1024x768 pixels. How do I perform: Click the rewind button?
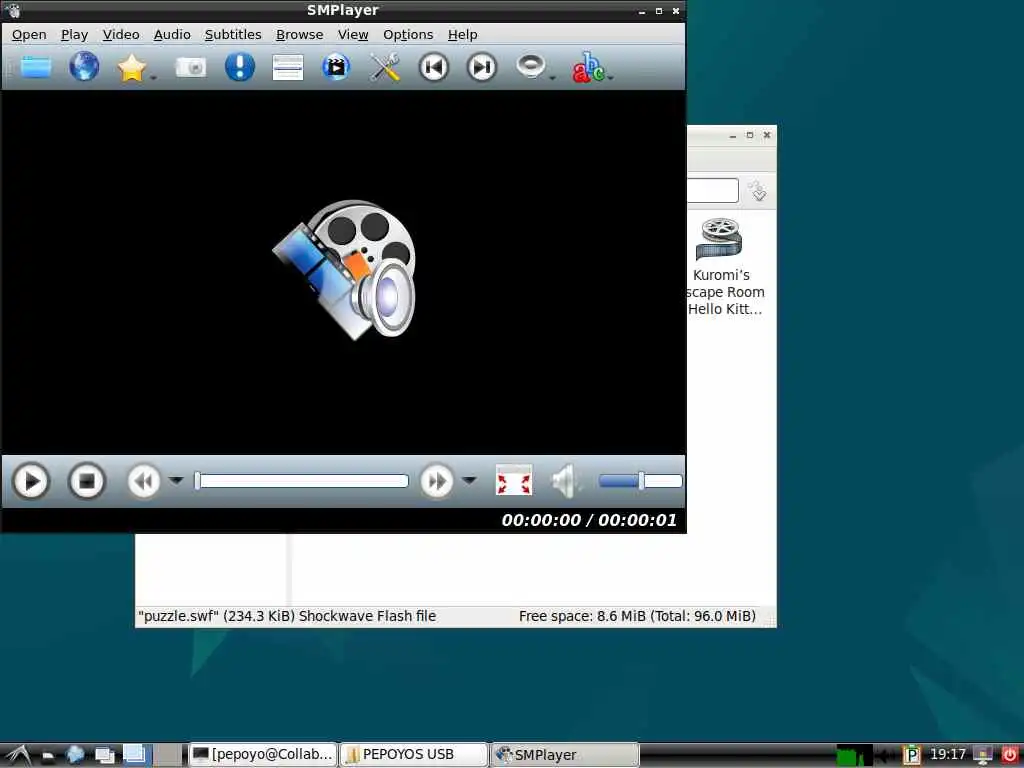[x=144, y=482]
